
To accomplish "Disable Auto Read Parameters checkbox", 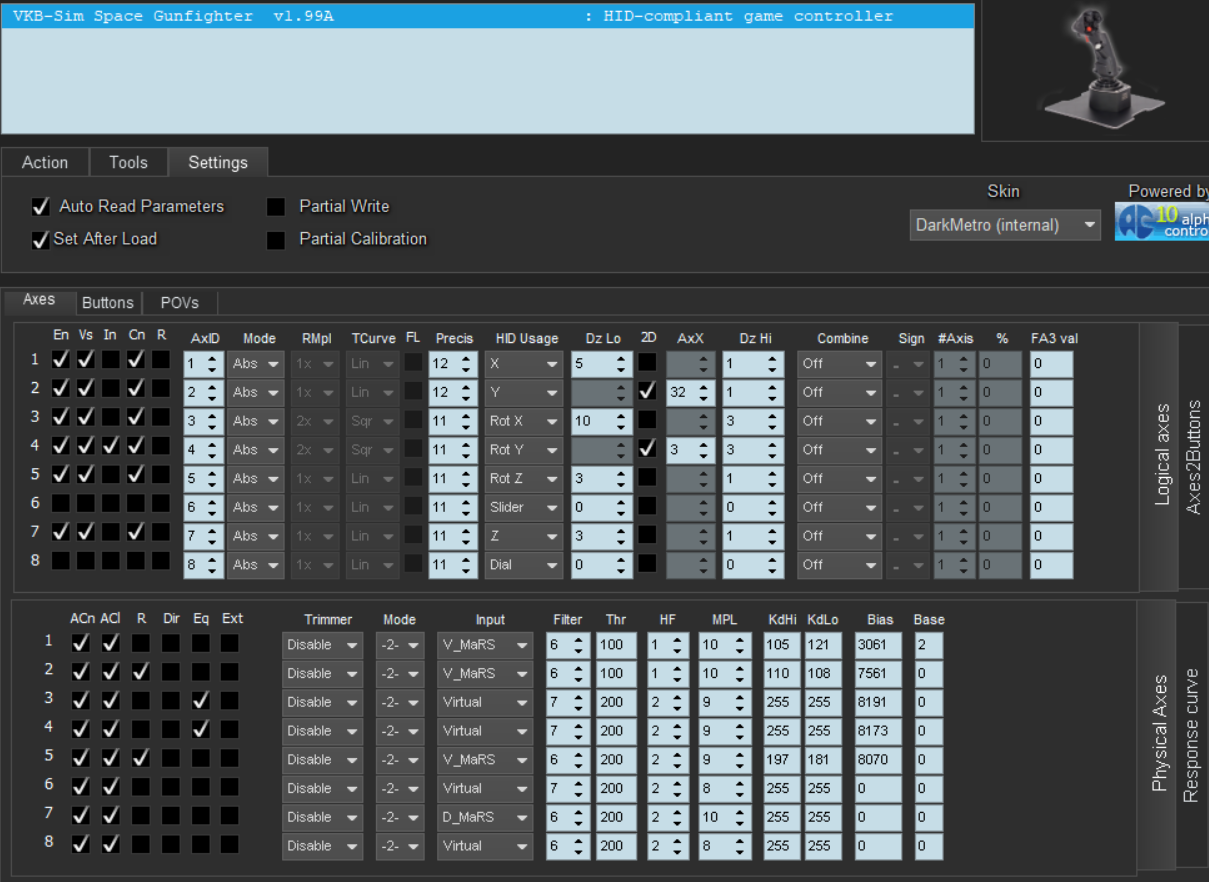I will [41, 207].
